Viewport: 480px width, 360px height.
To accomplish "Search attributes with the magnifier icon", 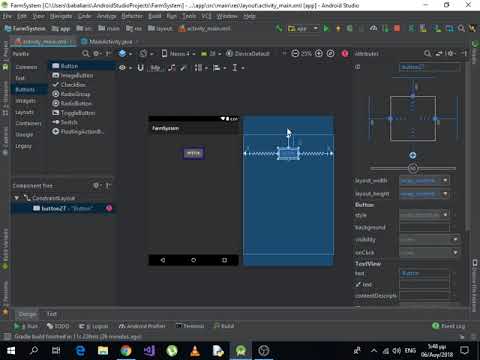I will [427, 53].
